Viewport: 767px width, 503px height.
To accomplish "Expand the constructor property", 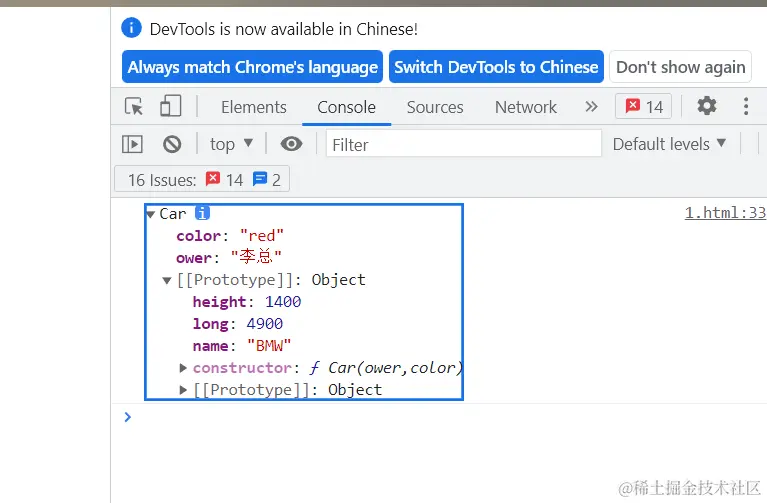I will (183, 368).
